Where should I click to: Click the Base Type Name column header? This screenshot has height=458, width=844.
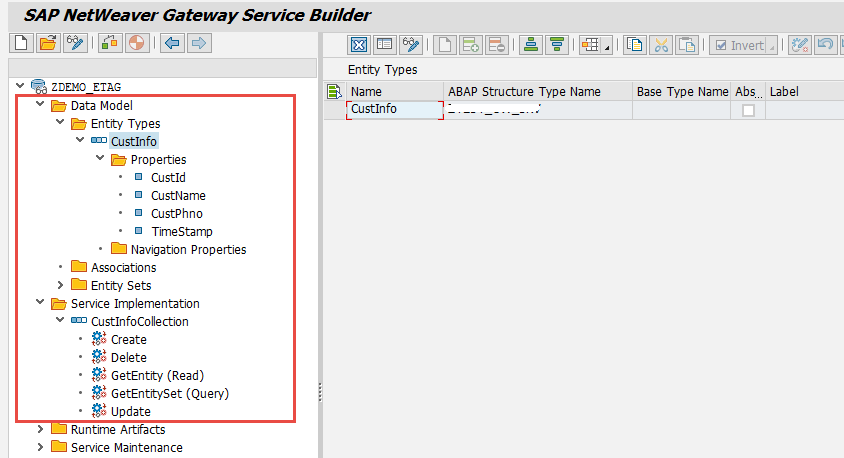tap(681, 91)
